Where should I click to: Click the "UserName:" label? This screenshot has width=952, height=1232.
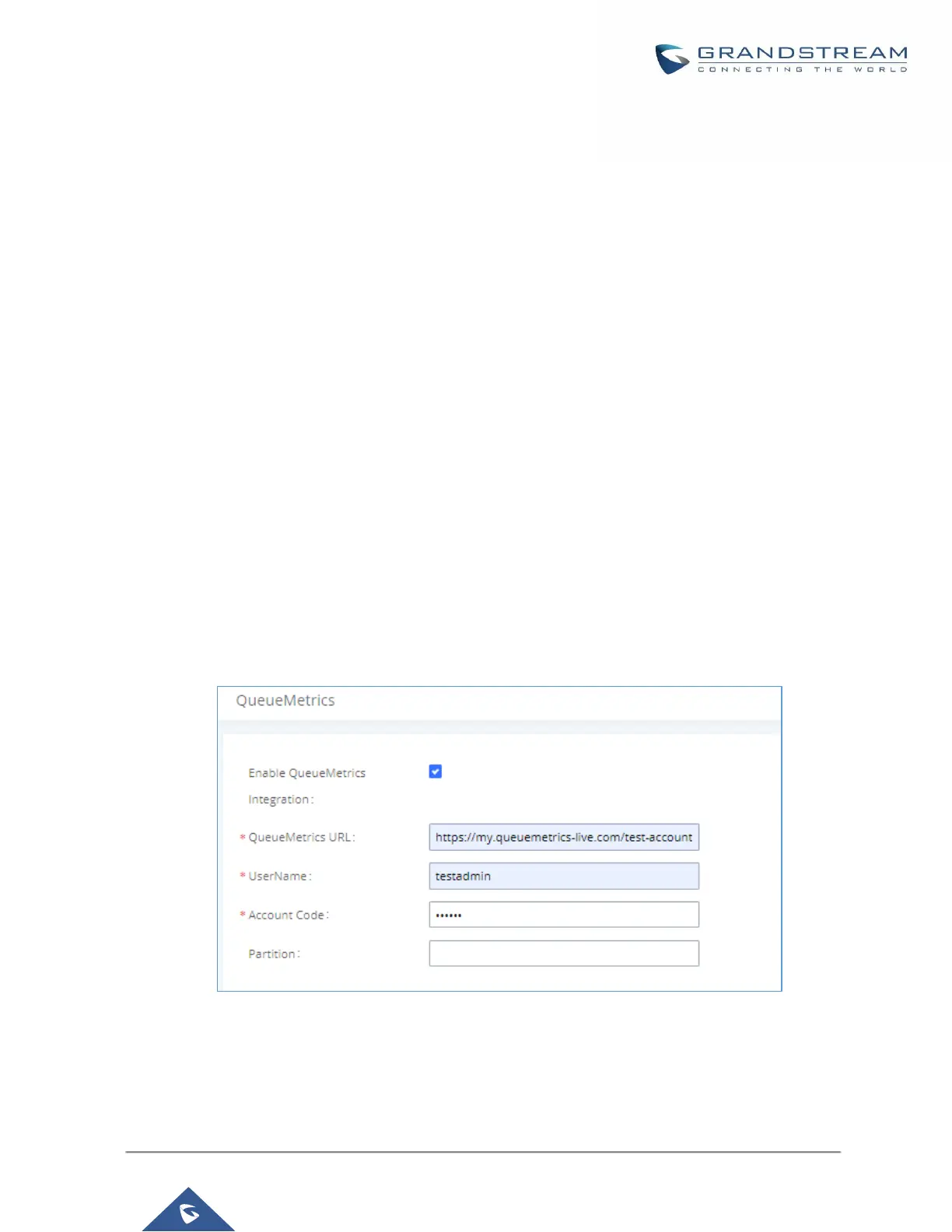(280, 877)
